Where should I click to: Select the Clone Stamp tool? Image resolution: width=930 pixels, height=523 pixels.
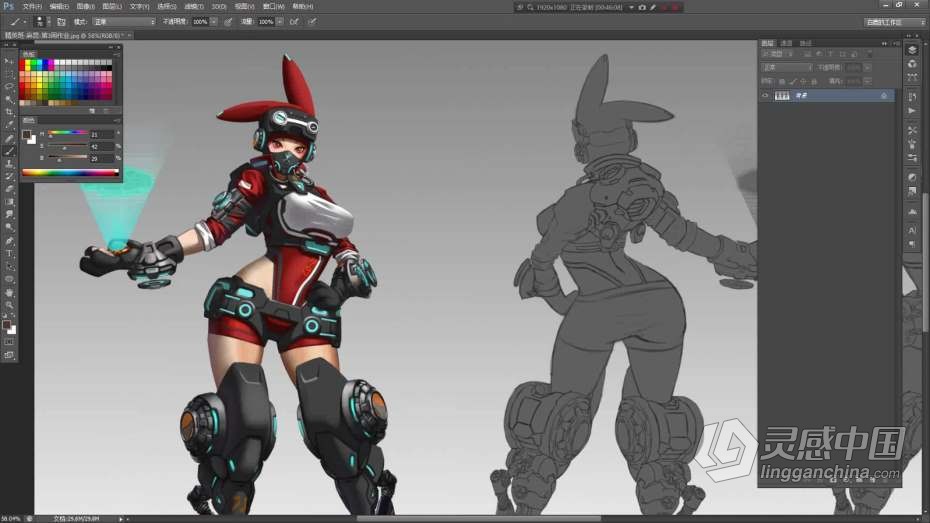(x=9, y=164)
